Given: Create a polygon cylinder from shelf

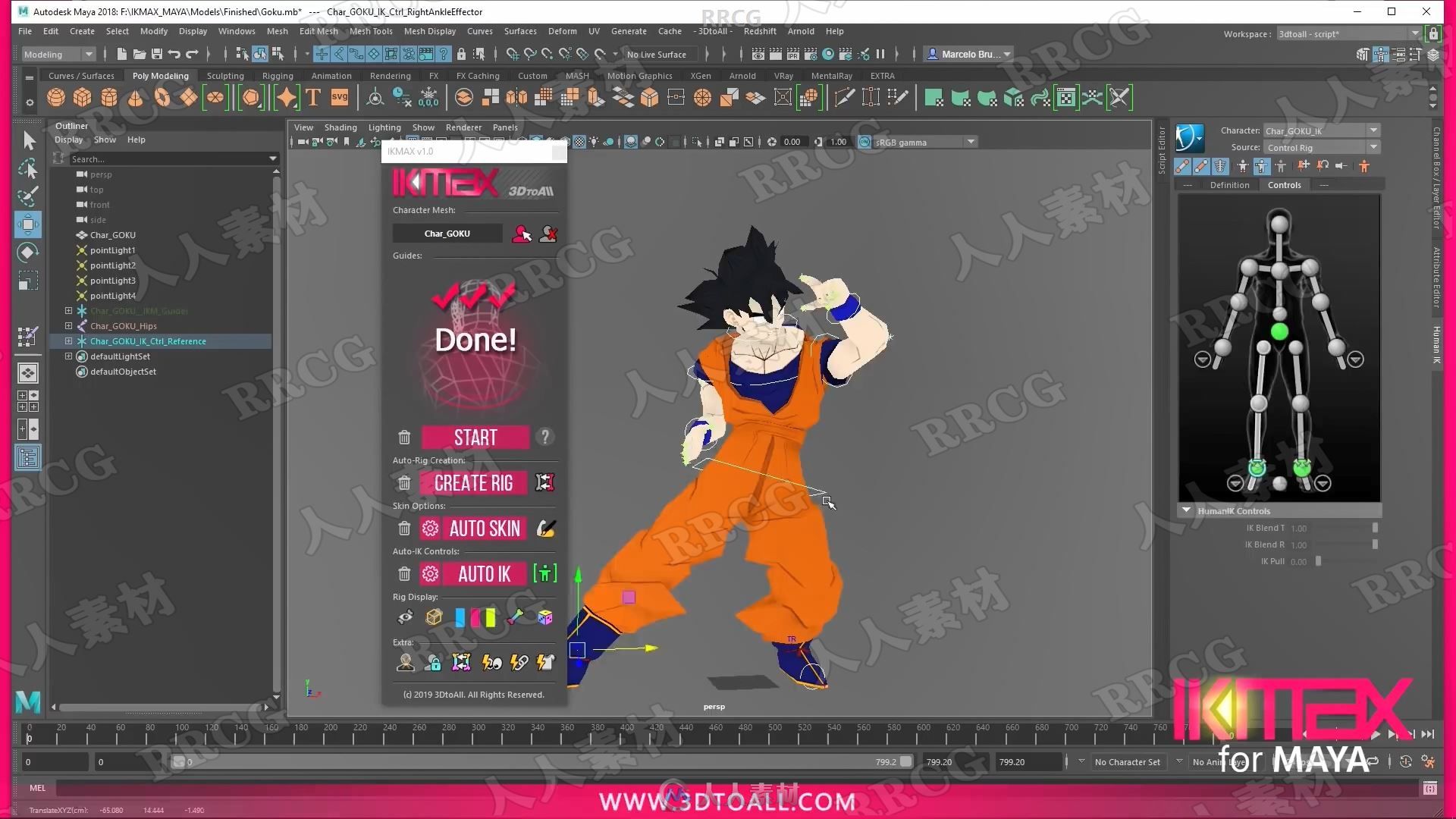Looking at the screenshot, I should coord(108,98).
